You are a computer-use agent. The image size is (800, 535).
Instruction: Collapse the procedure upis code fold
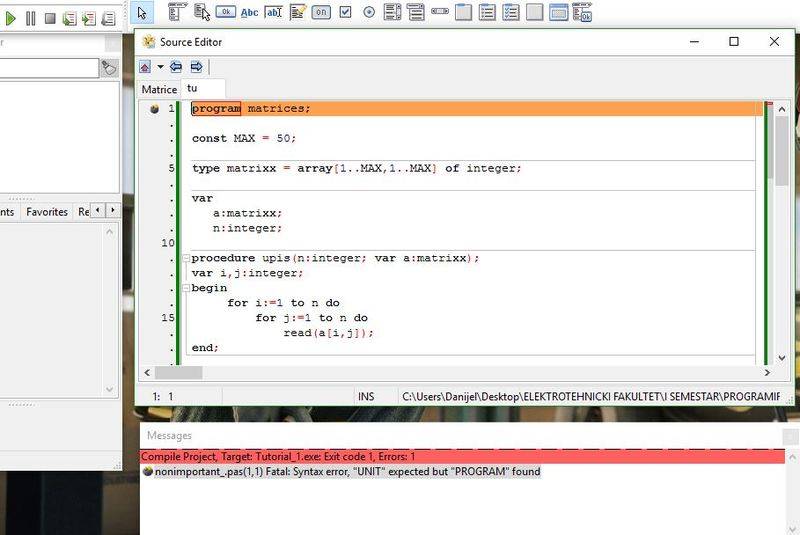[185, 258]
